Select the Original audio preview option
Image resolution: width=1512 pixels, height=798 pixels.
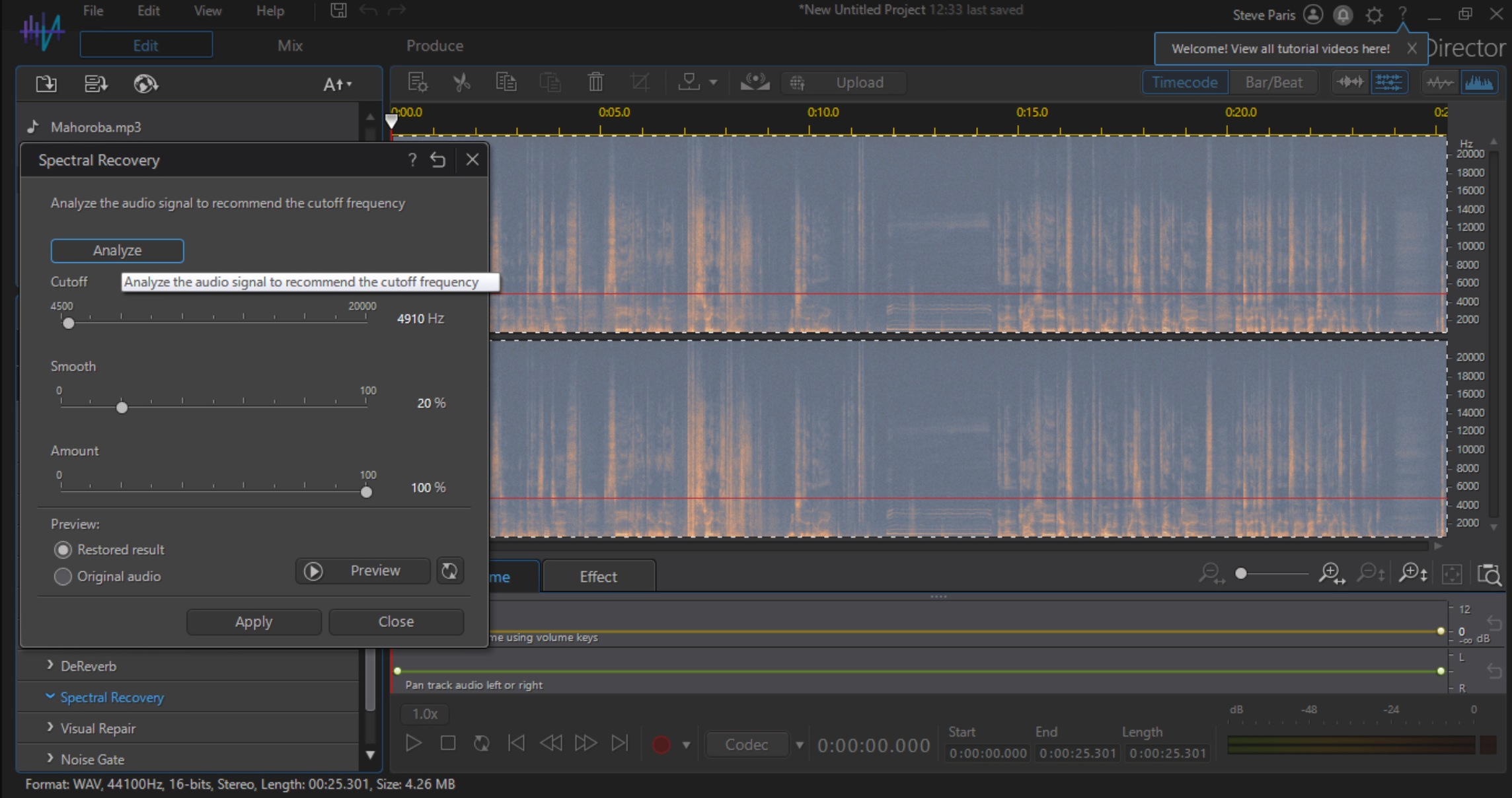(x=63, y=576)
